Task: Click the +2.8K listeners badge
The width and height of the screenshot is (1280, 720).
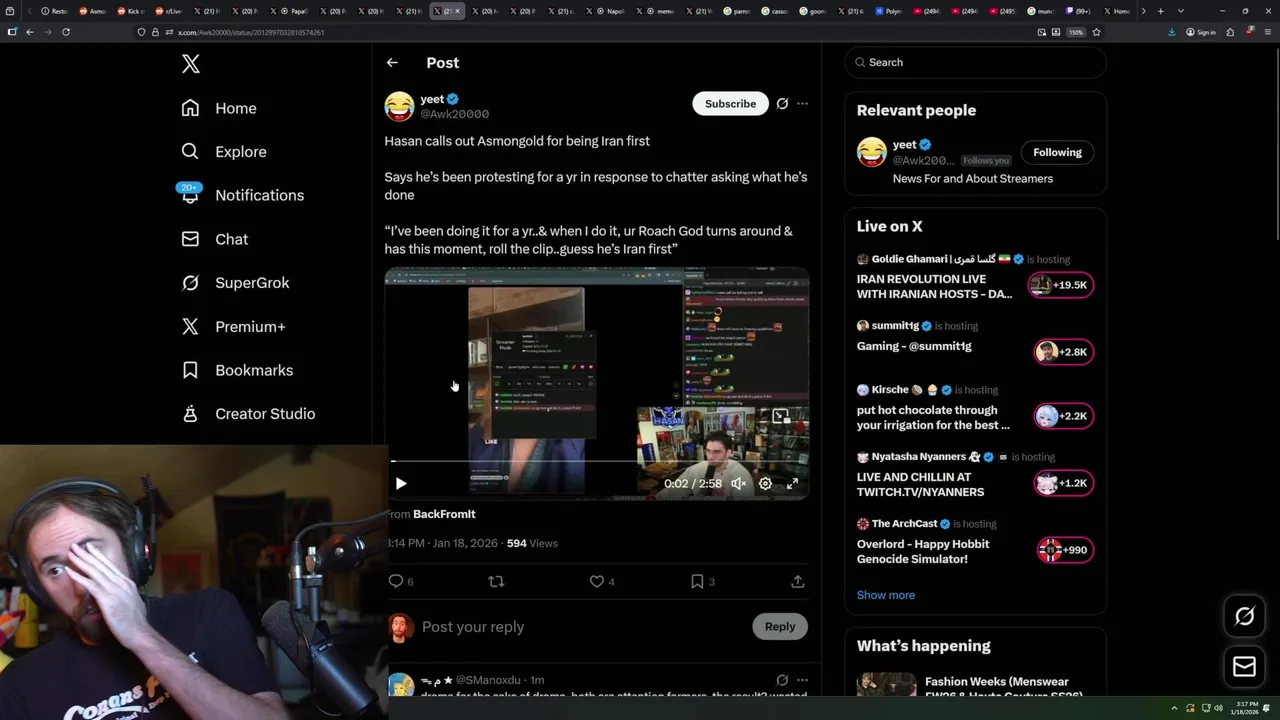Action: click(x=1064, y=352)
